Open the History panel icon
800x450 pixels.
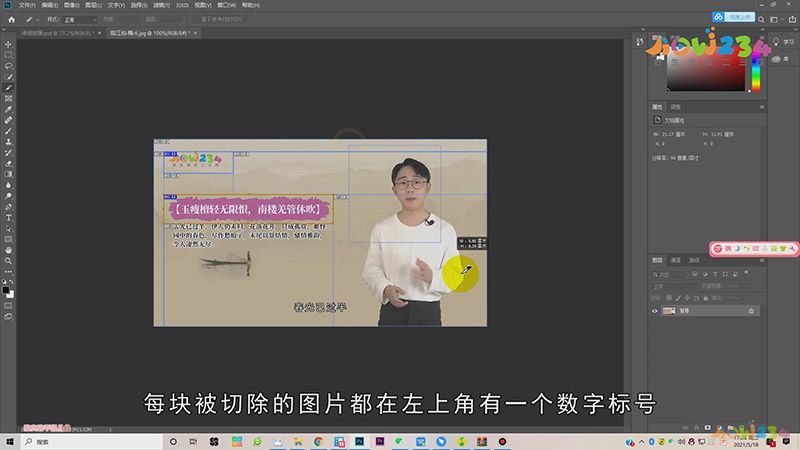coord(640,42)
